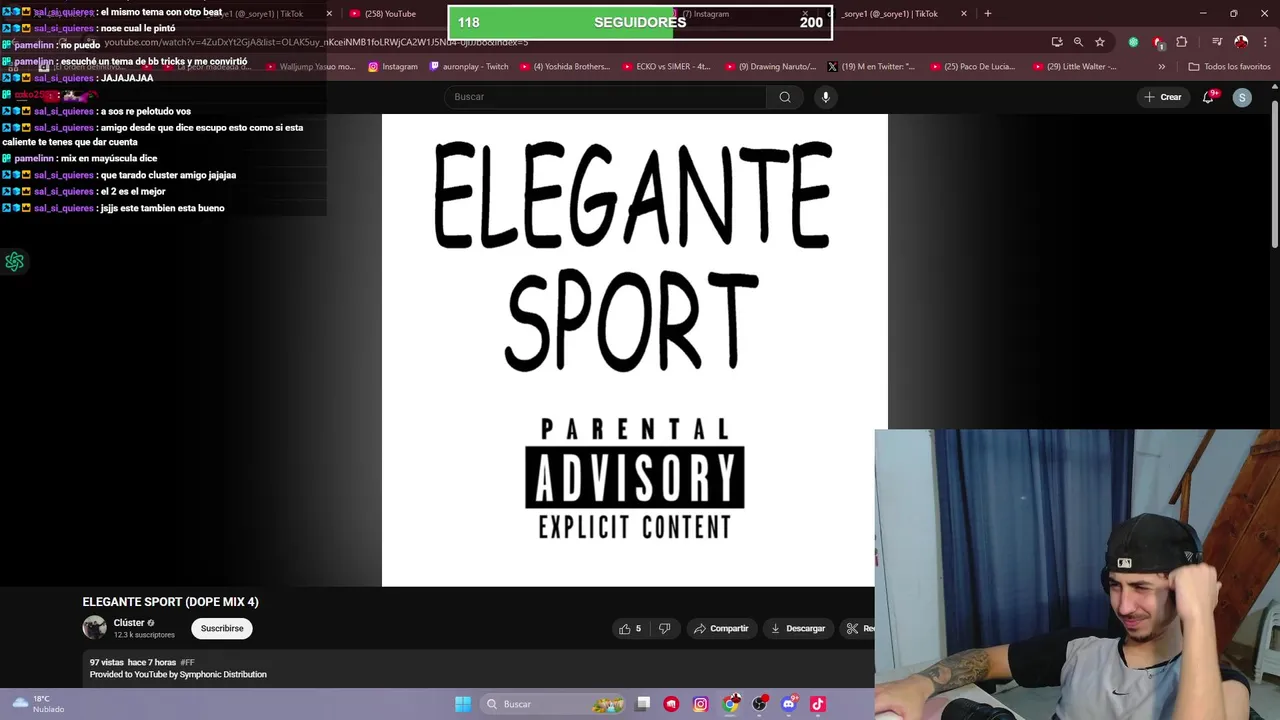The image size is (1280, 720).
Task: Open the Walljump Yasuo bookmark
Action: click(x=310, y=67)
